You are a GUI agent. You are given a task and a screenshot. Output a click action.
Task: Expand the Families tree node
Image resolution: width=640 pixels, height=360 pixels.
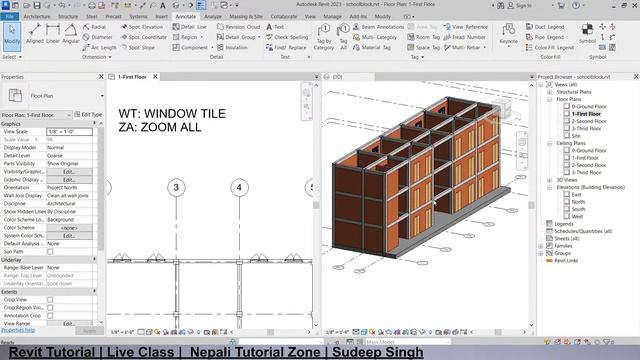click(541, 246)
